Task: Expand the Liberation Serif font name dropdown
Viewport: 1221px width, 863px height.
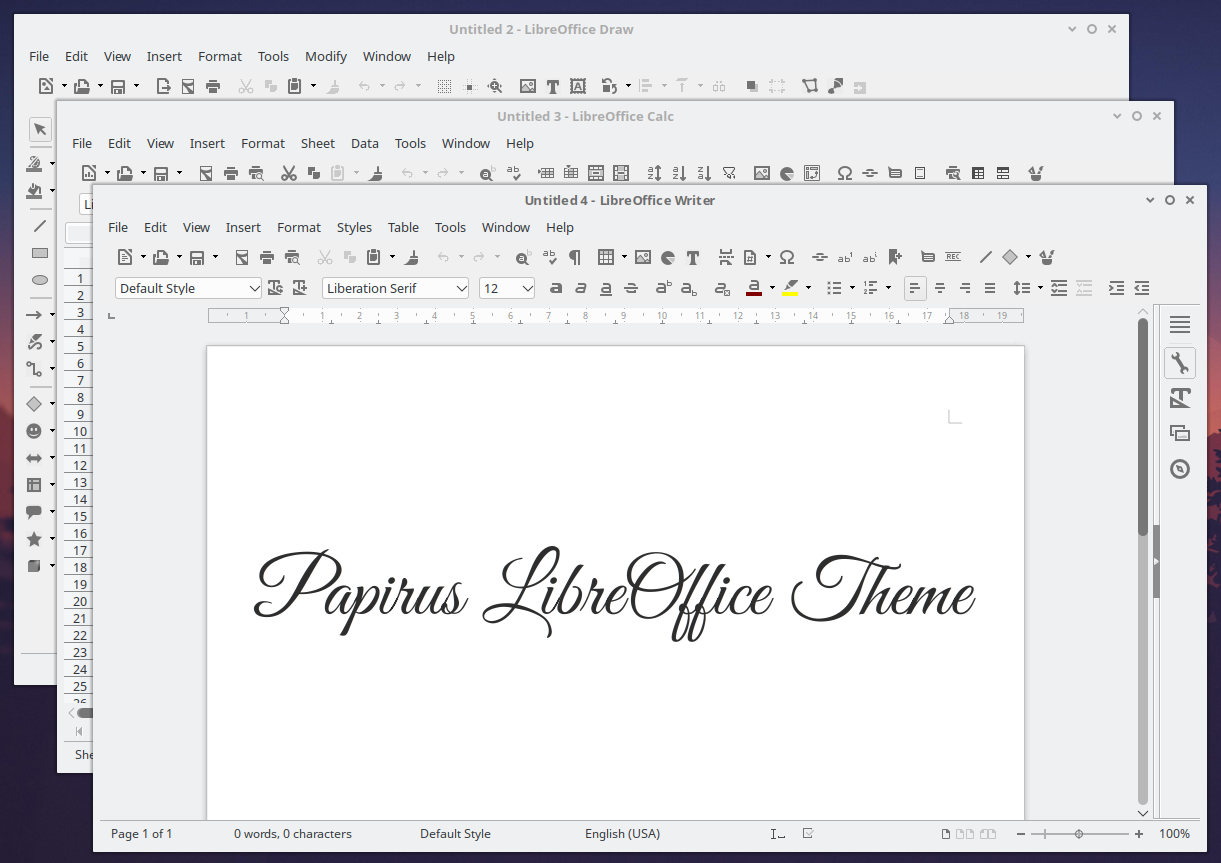Action: click(461, 288)
